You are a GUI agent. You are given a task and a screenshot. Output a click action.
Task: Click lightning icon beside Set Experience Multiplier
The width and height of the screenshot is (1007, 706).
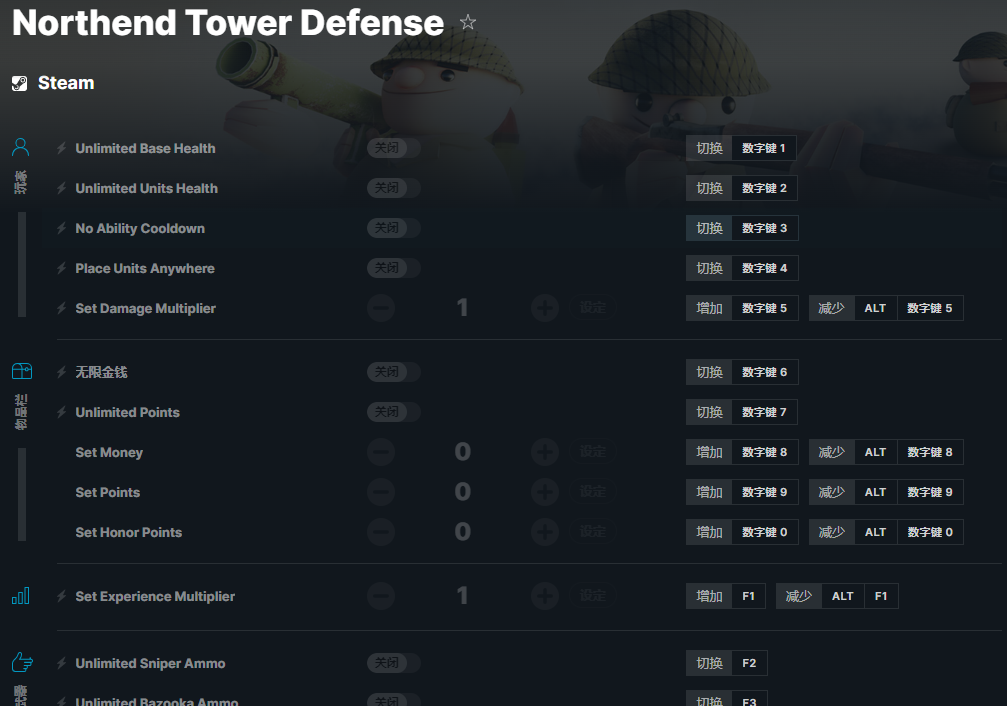tap(62, 596)
